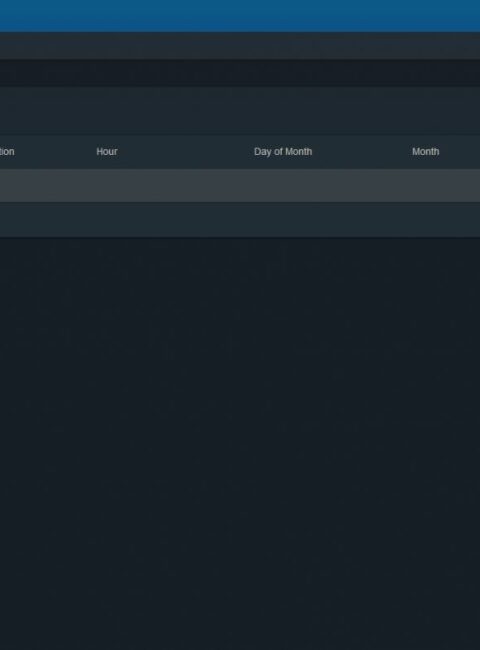
Task: Click the Month column header
Action: [426, 152]
